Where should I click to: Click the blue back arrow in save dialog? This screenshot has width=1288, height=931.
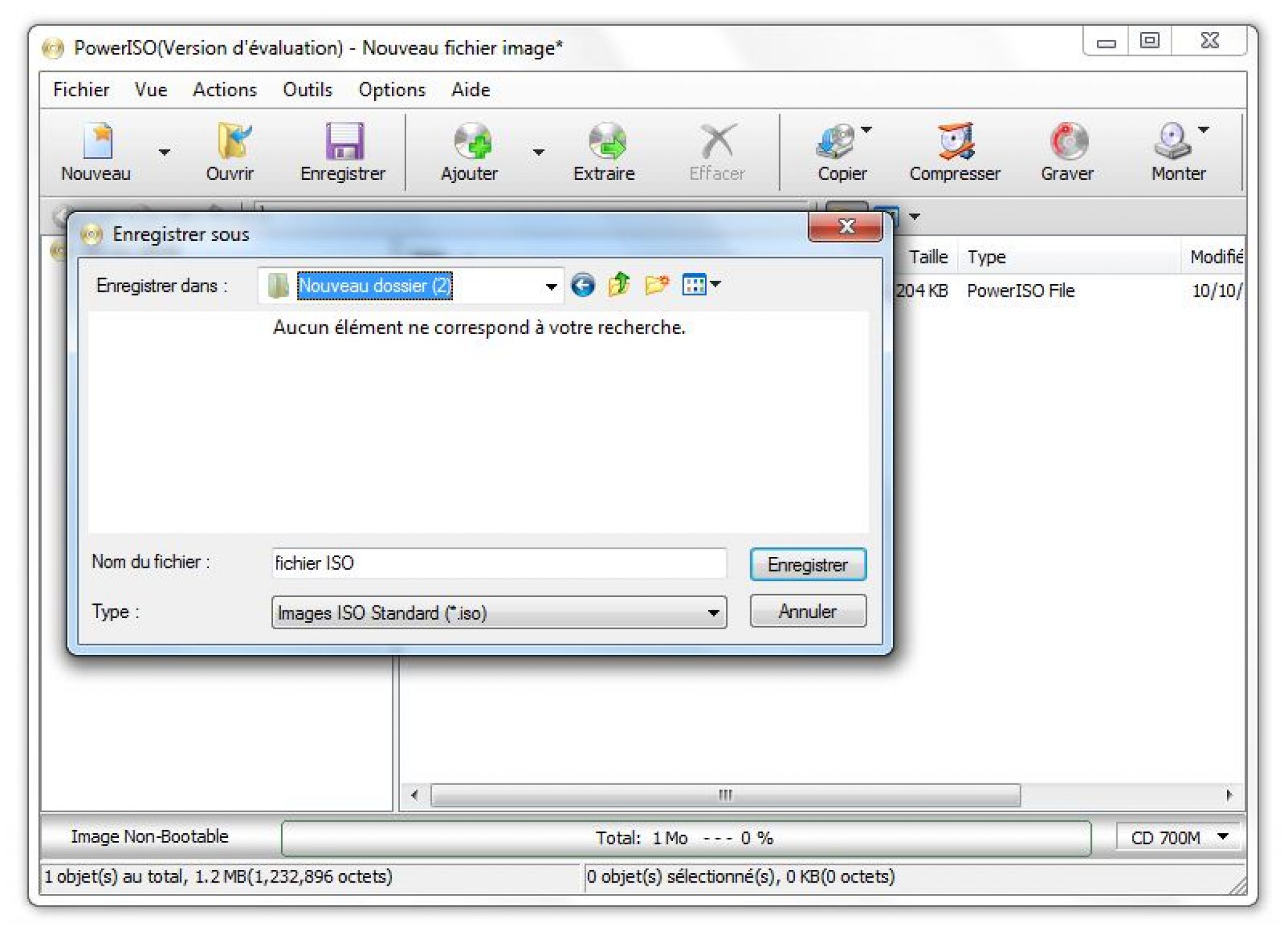583,285
